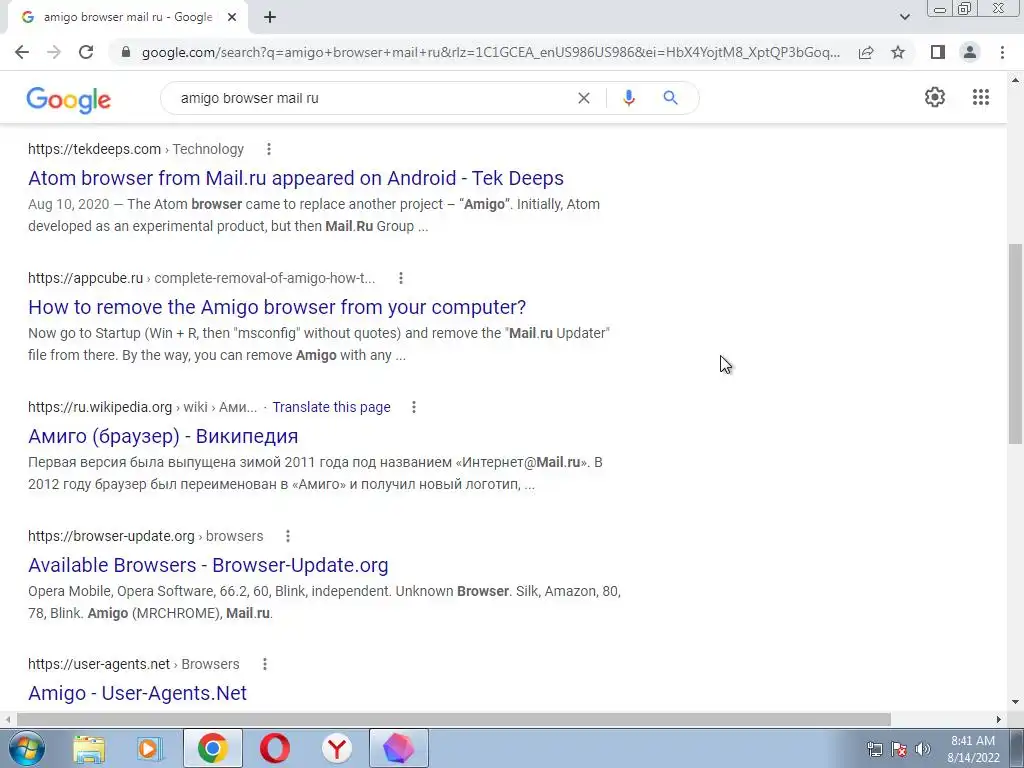
Task: Launch the media player taskbar icon
Action: [x=149, y=748]
